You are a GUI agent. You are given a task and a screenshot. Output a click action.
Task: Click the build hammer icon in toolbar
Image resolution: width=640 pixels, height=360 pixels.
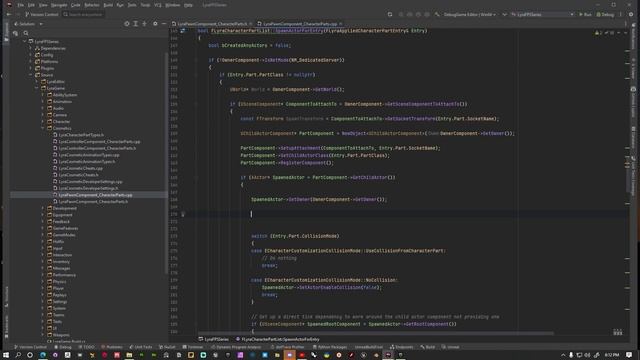click(x=437, y=14)
